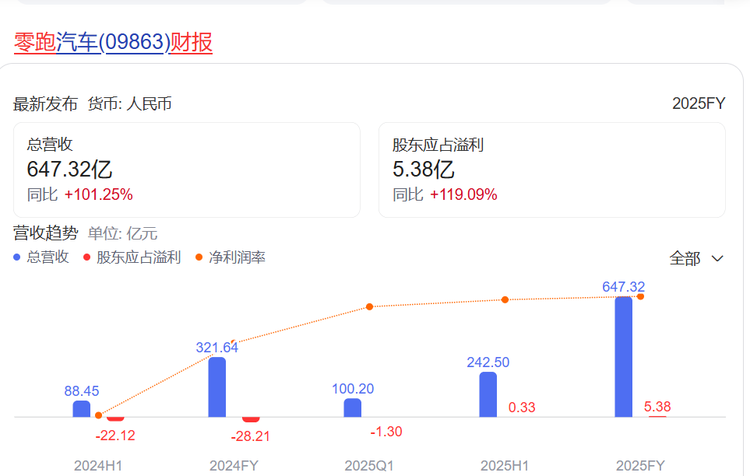
Task: Toggle the 总营收 legend series
Action: click(41, 257)
